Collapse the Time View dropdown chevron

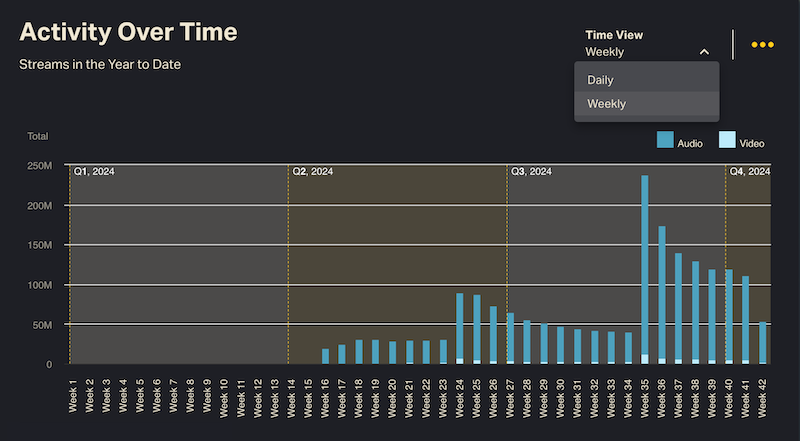click(x=705, y=51)
